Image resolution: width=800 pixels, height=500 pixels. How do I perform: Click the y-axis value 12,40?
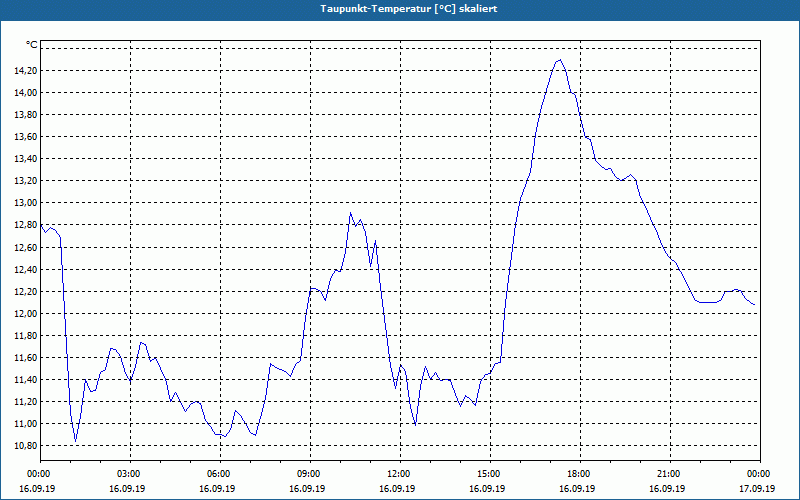pyautogui.click(x=27, y=269)
